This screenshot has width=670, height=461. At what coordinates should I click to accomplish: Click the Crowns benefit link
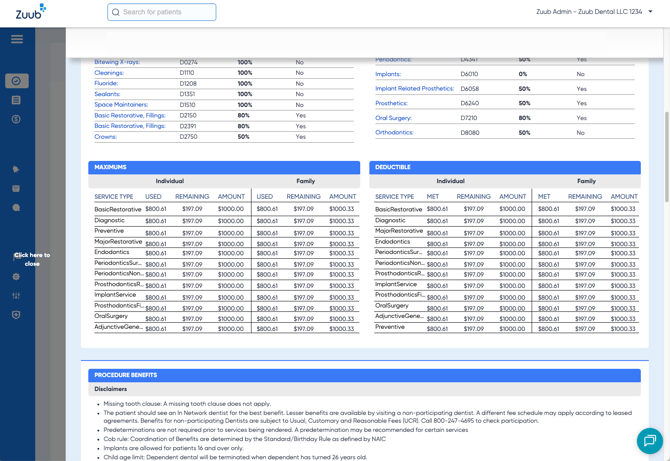tap(105, 137)
